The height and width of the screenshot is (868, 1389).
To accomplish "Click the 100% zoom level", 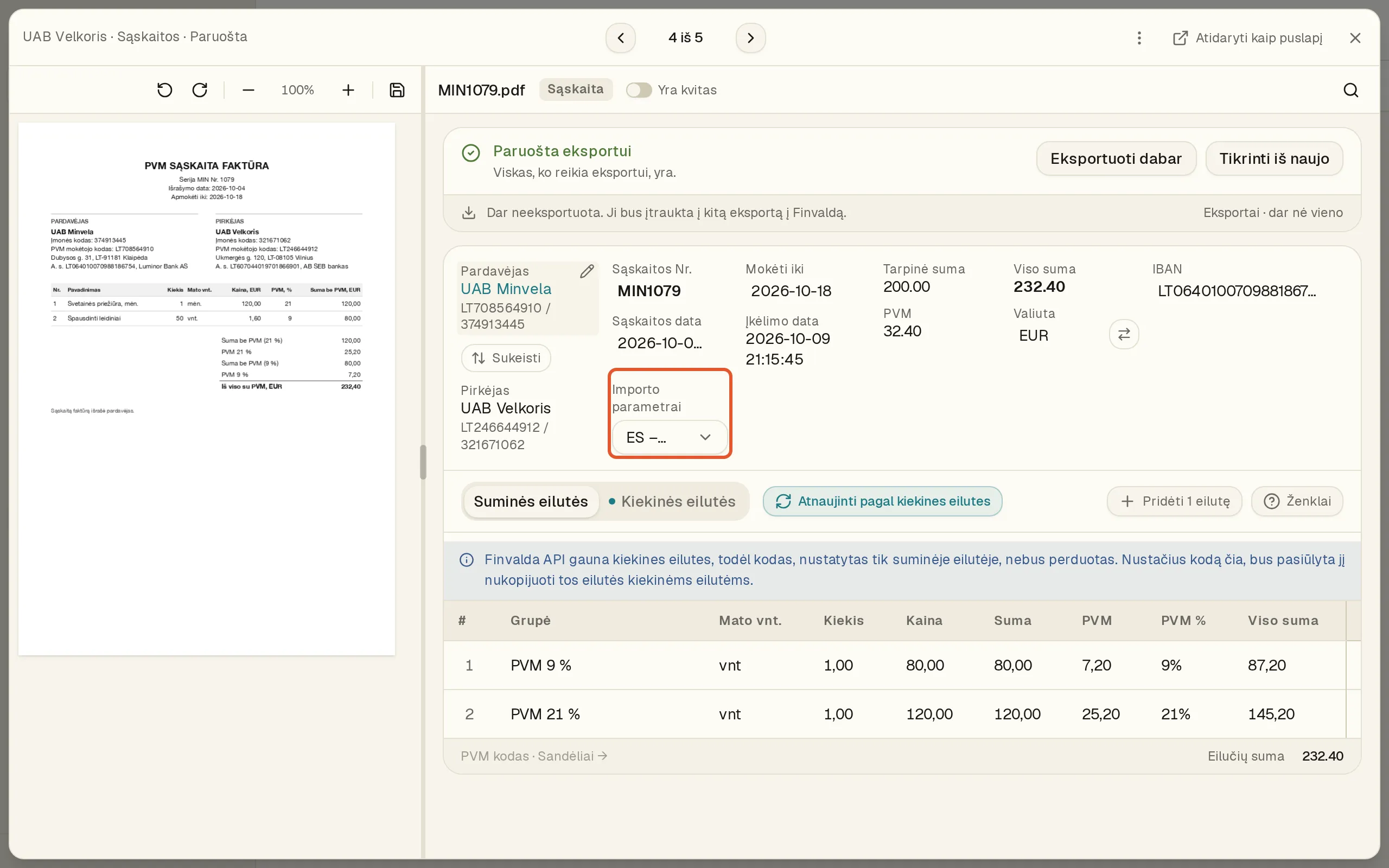I will coord(297,90).
